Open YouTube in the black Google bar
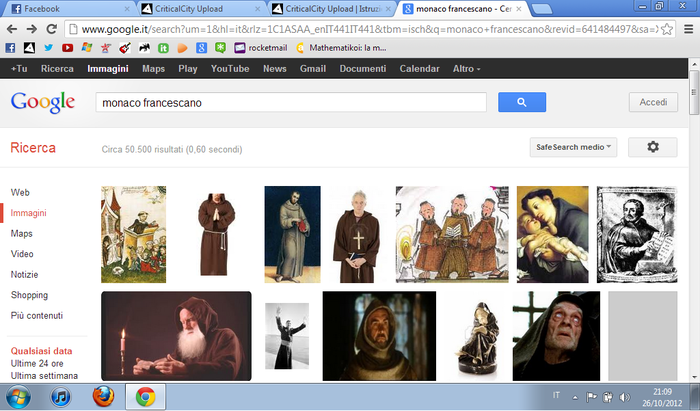700x411 pixels. 230,69
